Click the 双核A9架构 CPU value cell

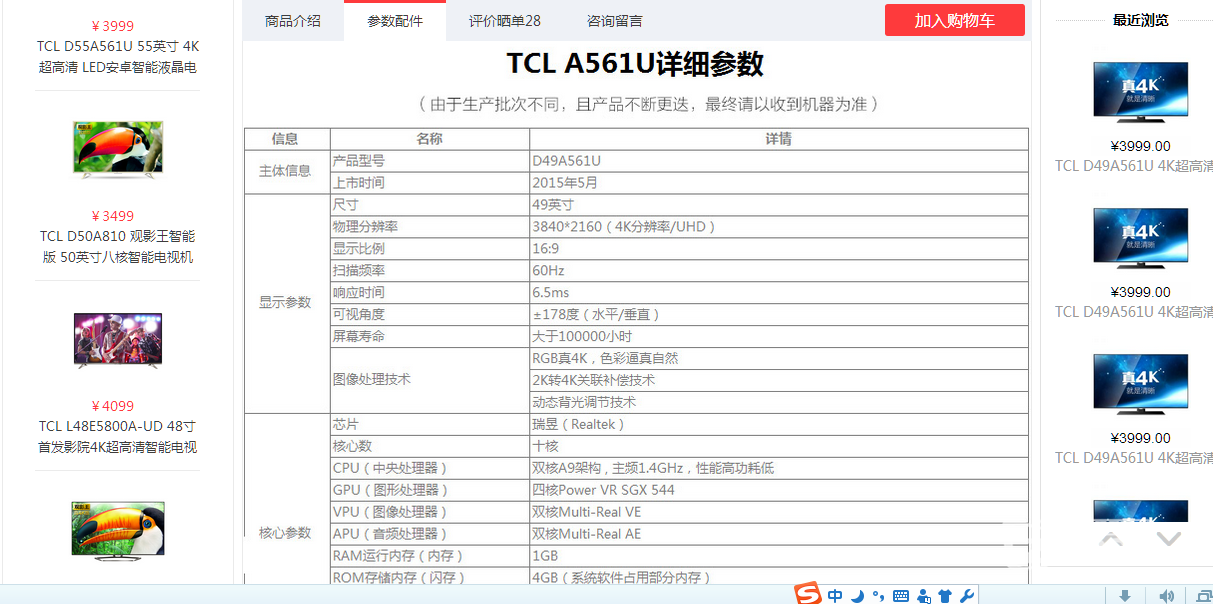coord(779,468)
